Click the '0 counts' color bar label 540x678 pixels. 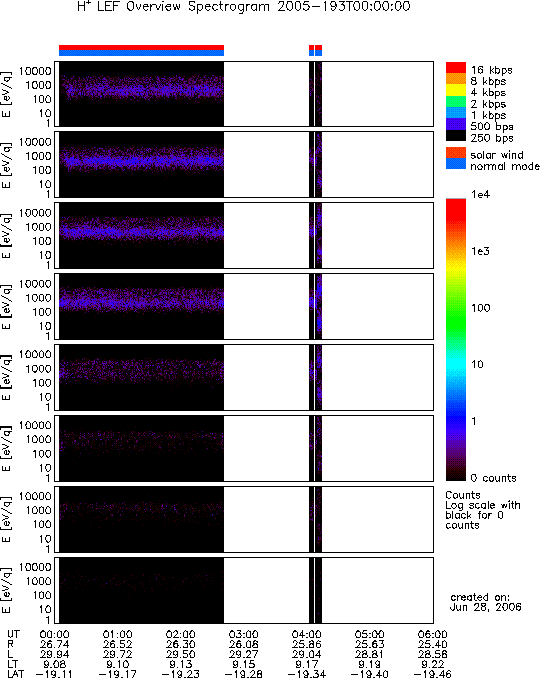(x=493, y=478)
